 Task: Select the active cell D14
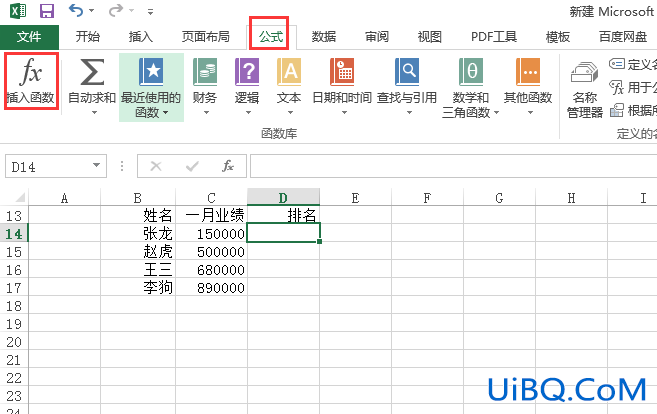(283, 233)
